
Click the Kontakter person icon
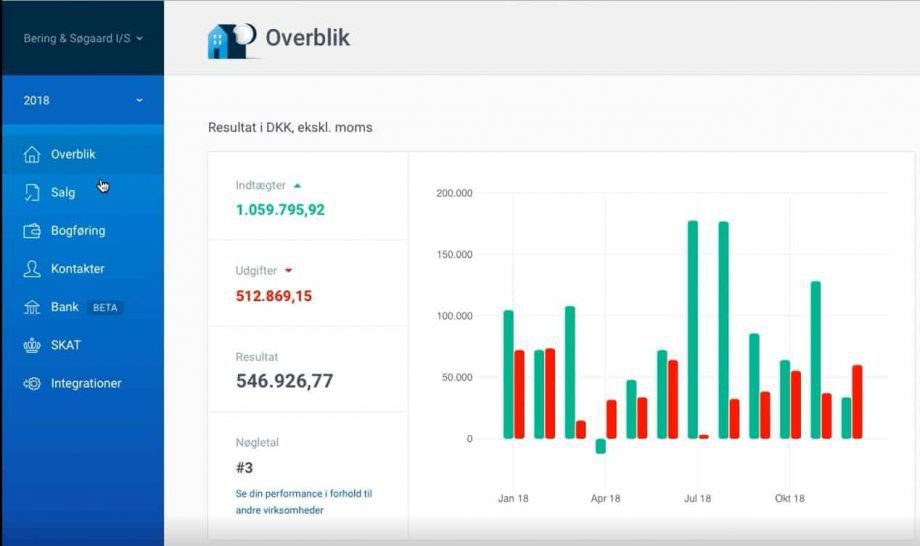[32, 269]
